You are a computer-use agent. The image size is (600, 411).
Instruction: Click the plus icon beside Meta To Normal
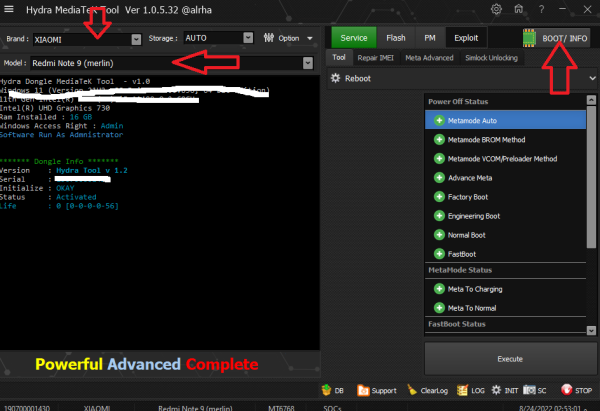439,308
